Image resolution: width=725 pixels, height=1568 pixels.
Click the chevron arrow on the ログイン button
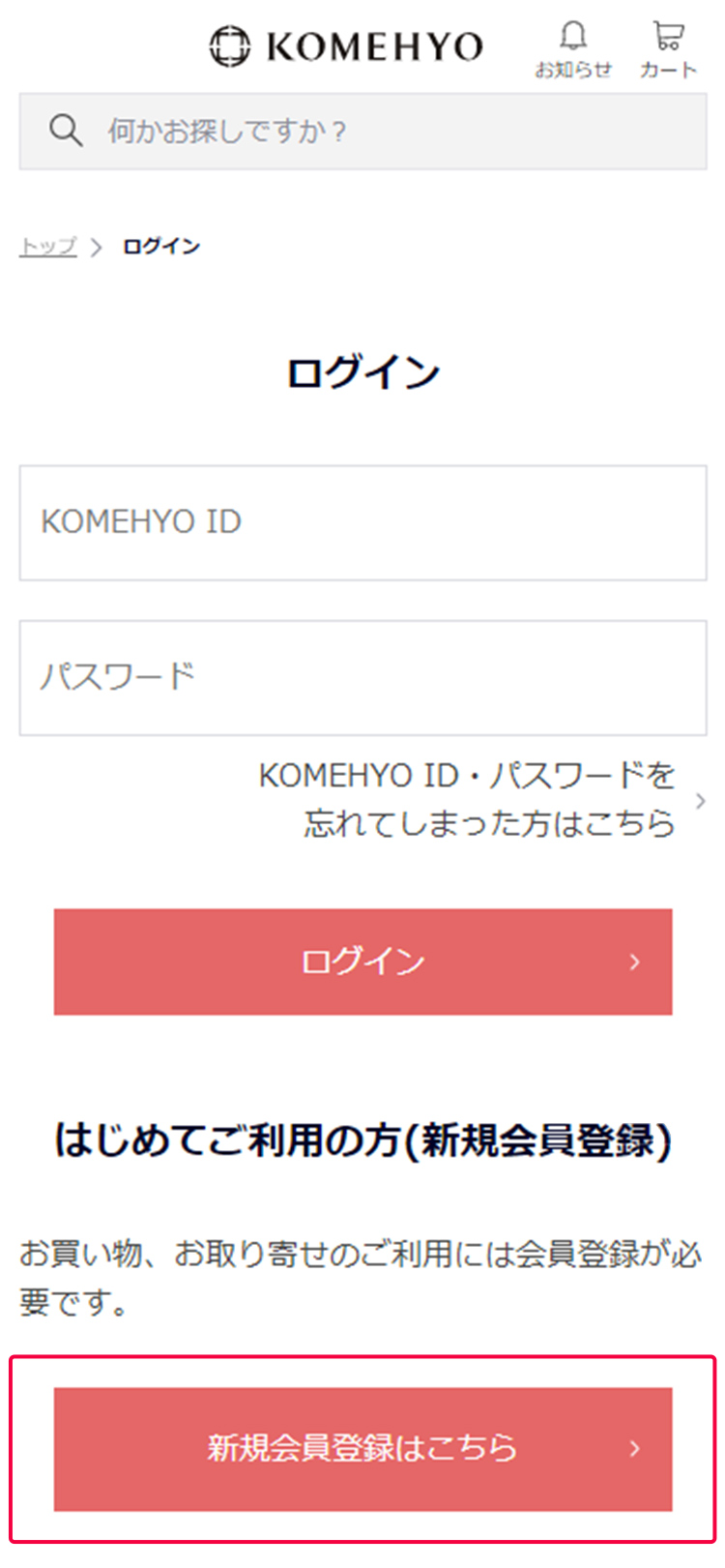click(x=634, y=962)
